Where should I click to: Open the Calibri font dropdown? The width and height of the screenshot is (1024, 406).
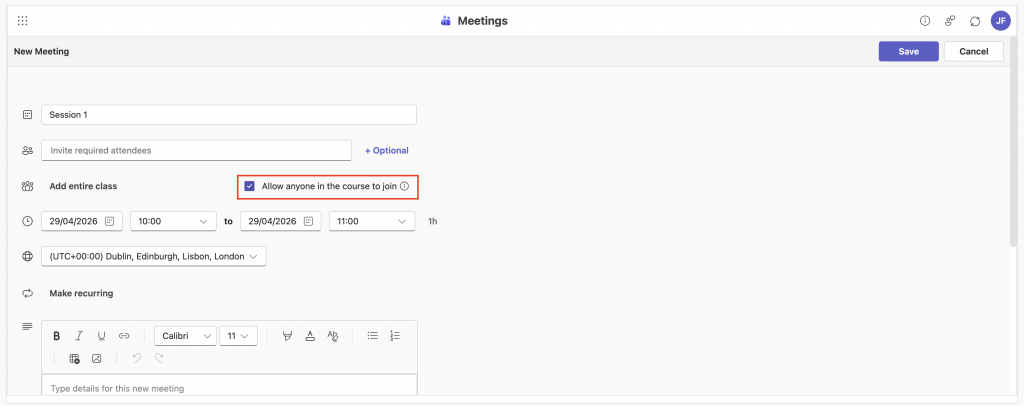185,336
